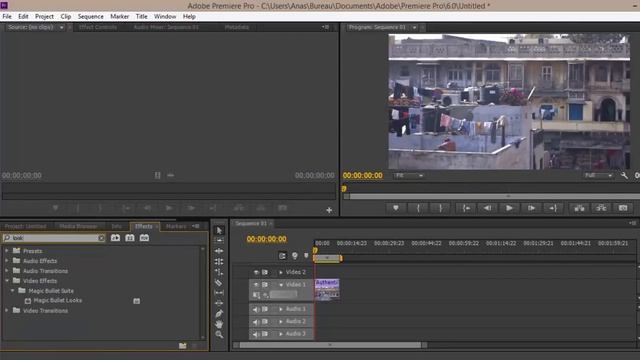The height and width of the screenshot is (360, 640).
Task: Filter effects by YUV Effects icon
Action: pos(144,238)
